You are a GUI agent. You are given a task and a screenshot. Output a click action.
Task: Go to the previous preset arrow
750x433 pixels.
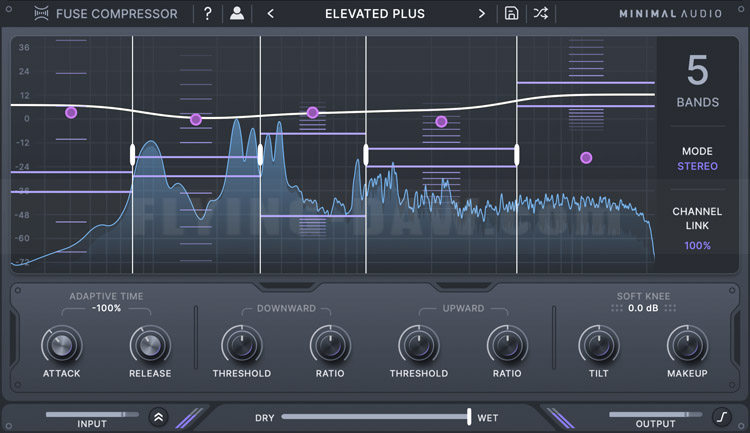point(271,14)
